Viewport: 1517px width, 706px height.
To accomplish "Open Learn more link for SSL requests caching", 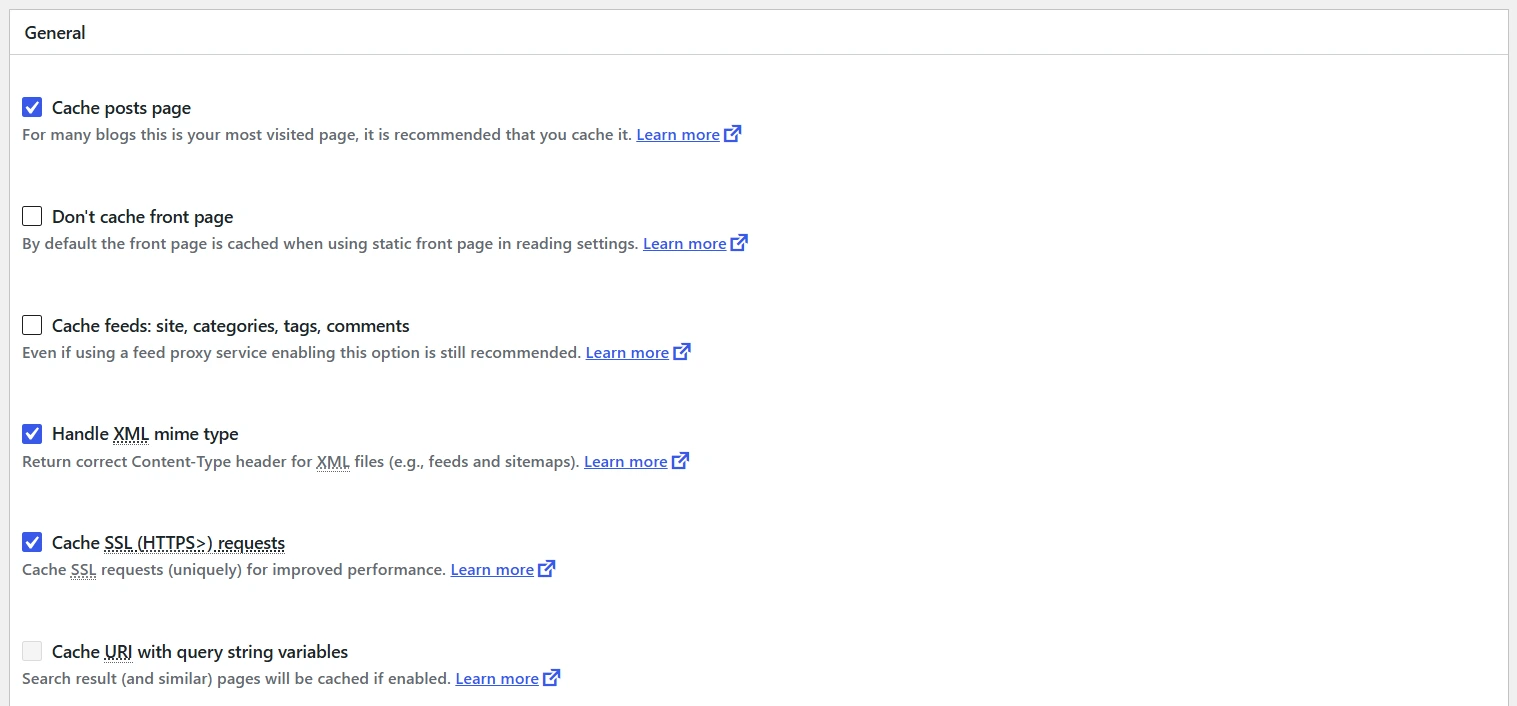I will (x=492, y=570).
